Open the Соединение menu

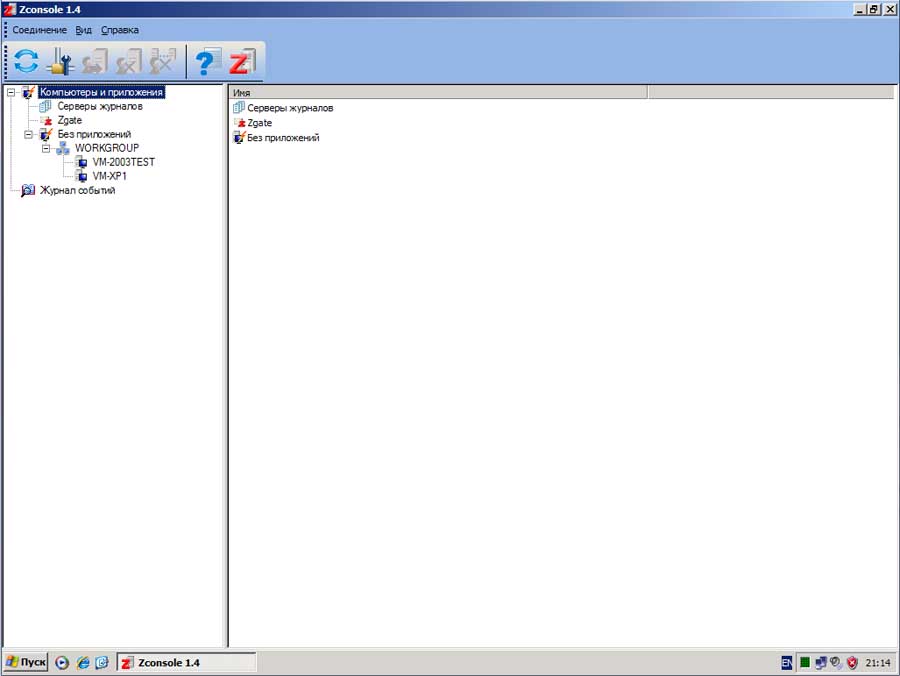click(40, 30)
